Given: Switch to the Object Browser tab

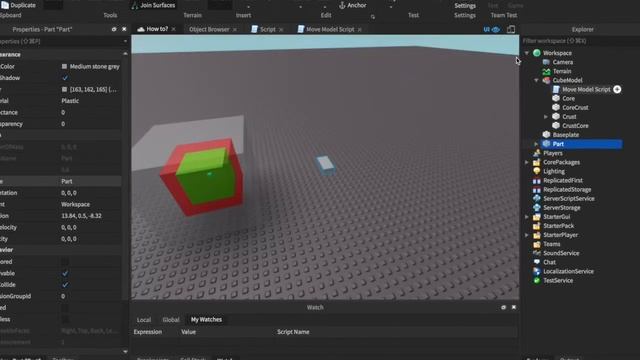Looking at the screenshot, I should tap(209, 29).
